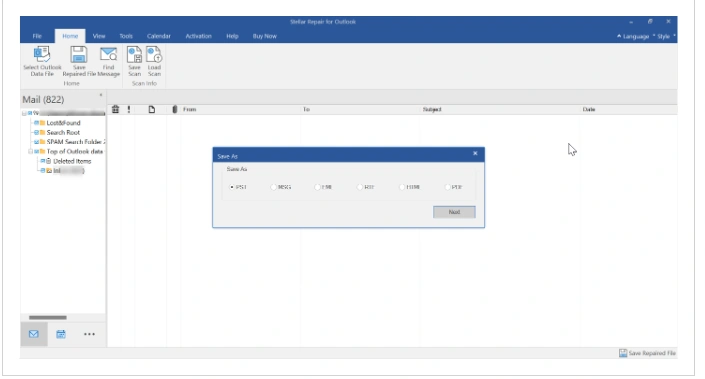This screenshot has width=705, height=379.
Task: Sort by the attachment paperclip column icon
Action: (174, 109)
